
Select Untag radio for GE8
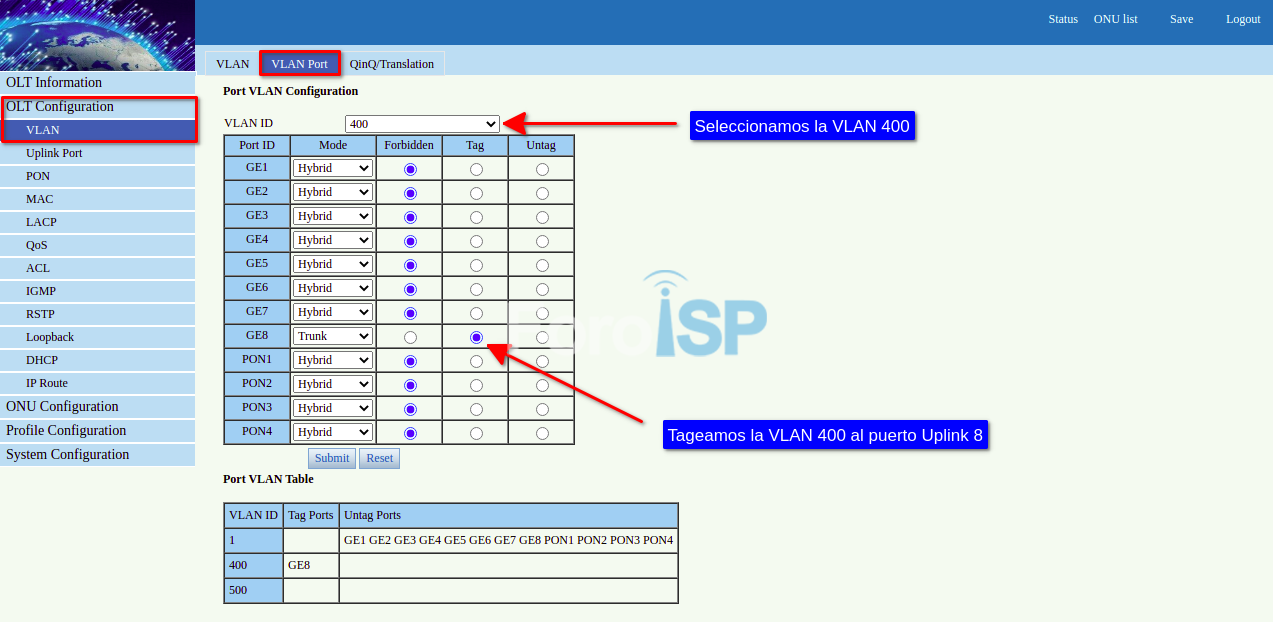tap(542, 337)
